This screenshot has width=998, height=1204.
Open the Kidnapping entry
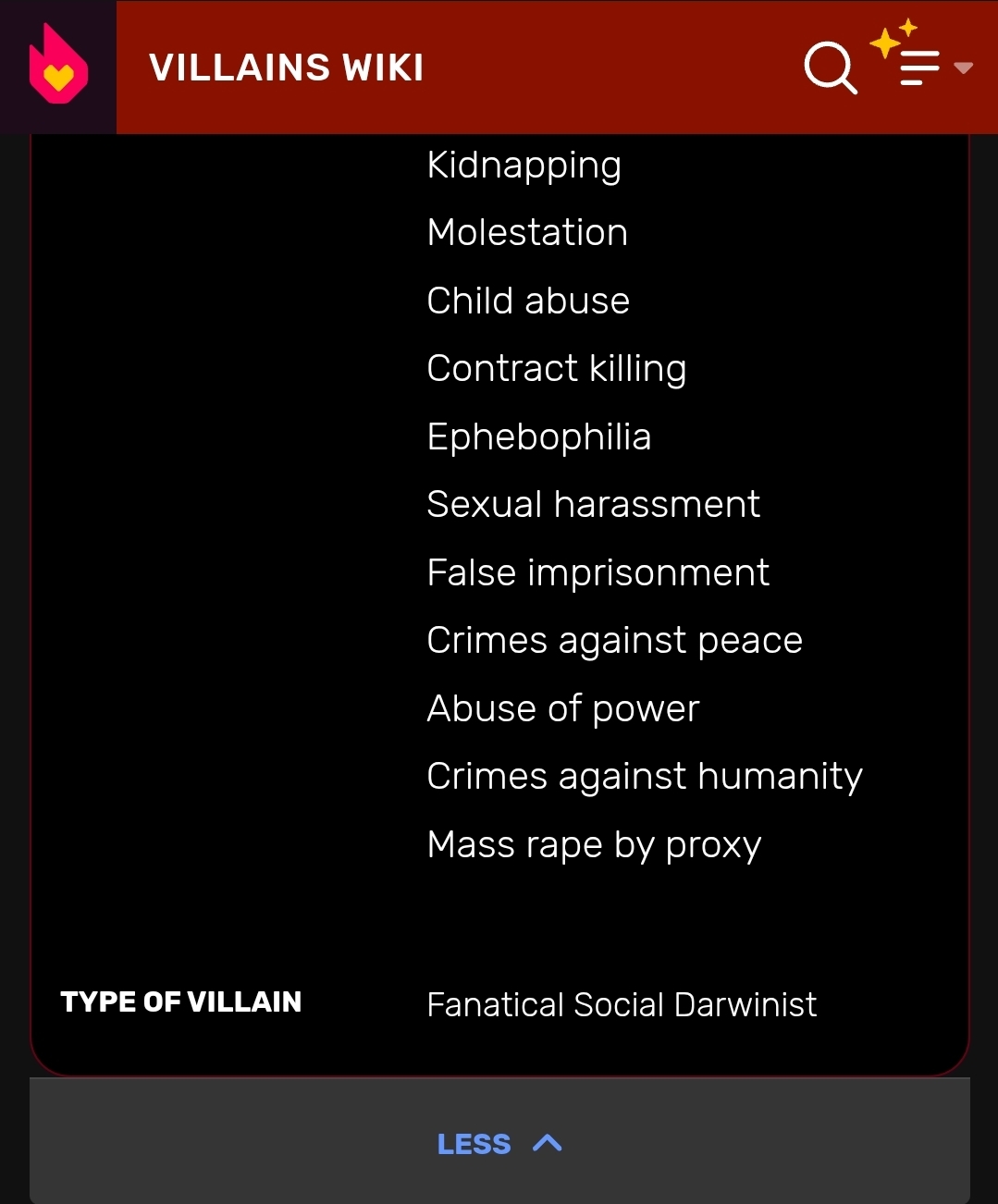tap(524, 166)
